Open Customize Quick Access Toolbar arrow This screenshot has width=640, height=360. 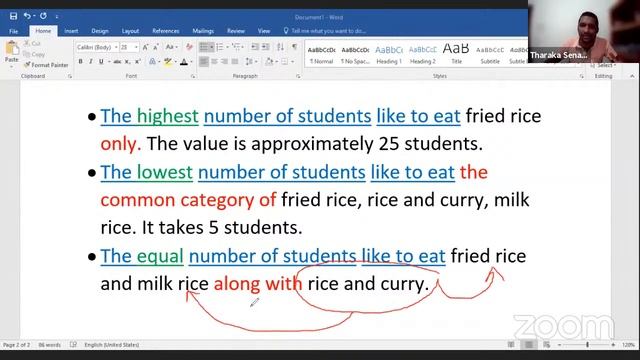click(57, 16)
